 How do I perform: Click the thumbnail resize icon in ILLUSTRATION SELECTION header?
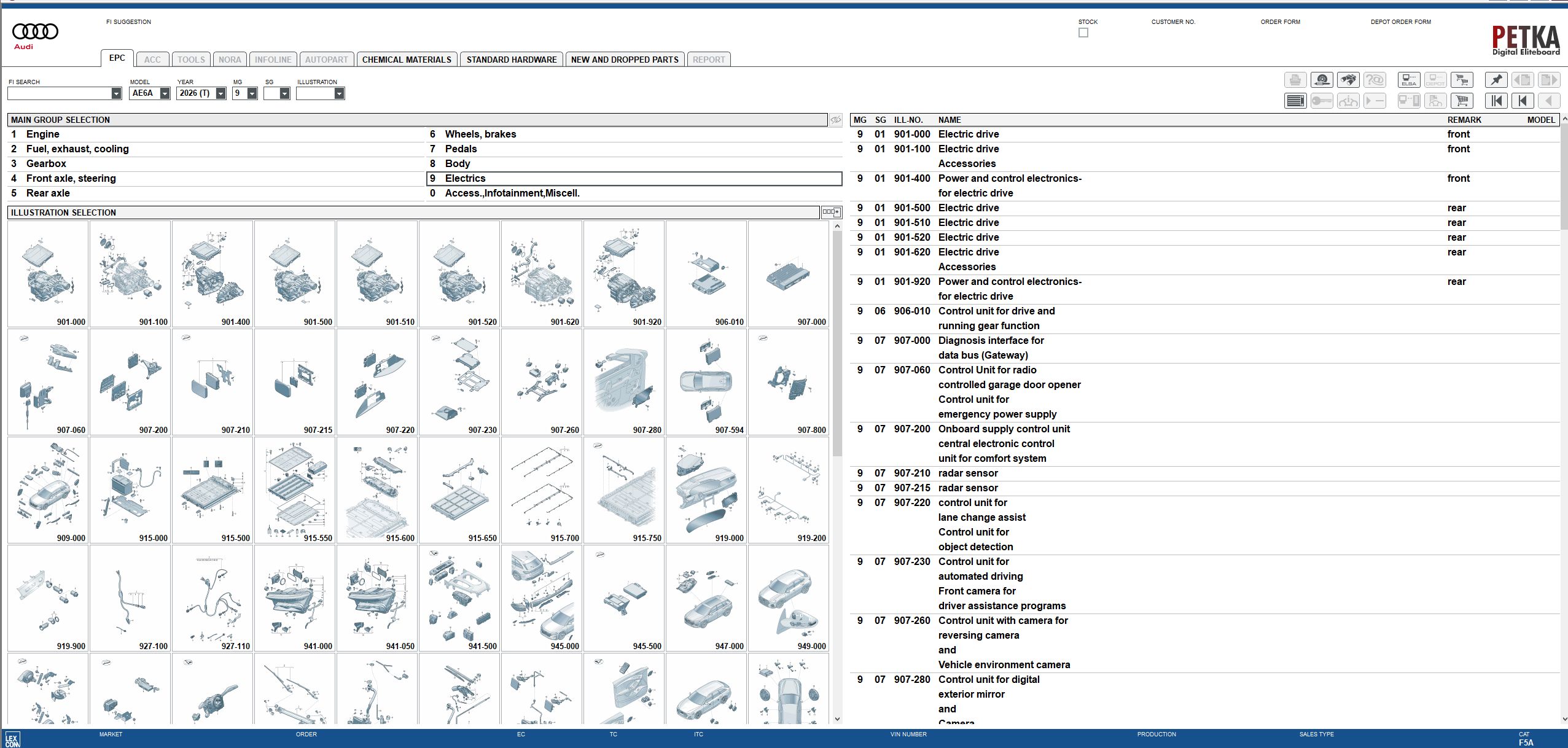[830, 212]
